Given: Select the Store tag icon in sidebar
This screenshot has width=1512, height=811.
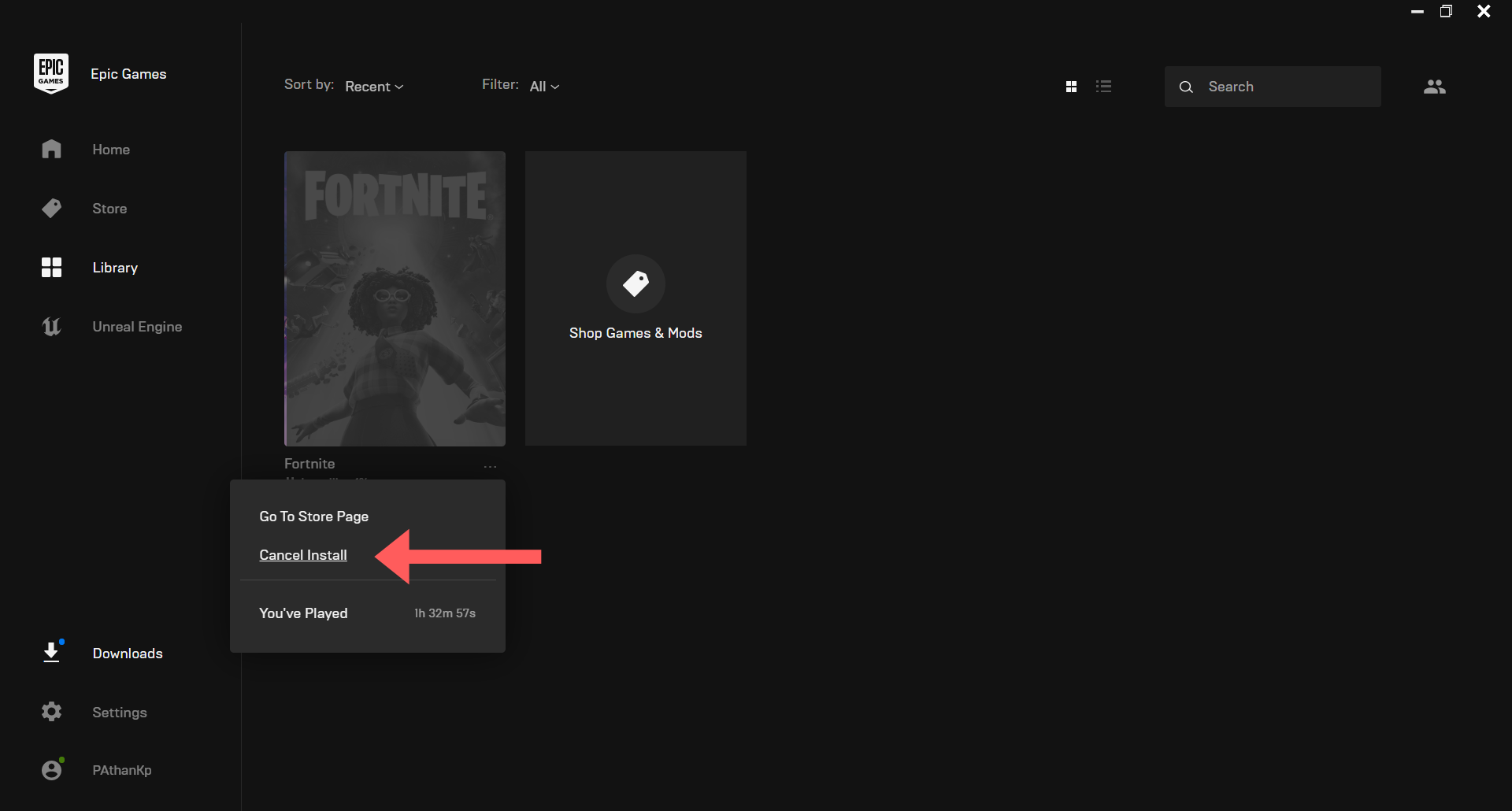Looking at the screenshot, I should click(51, 208).
